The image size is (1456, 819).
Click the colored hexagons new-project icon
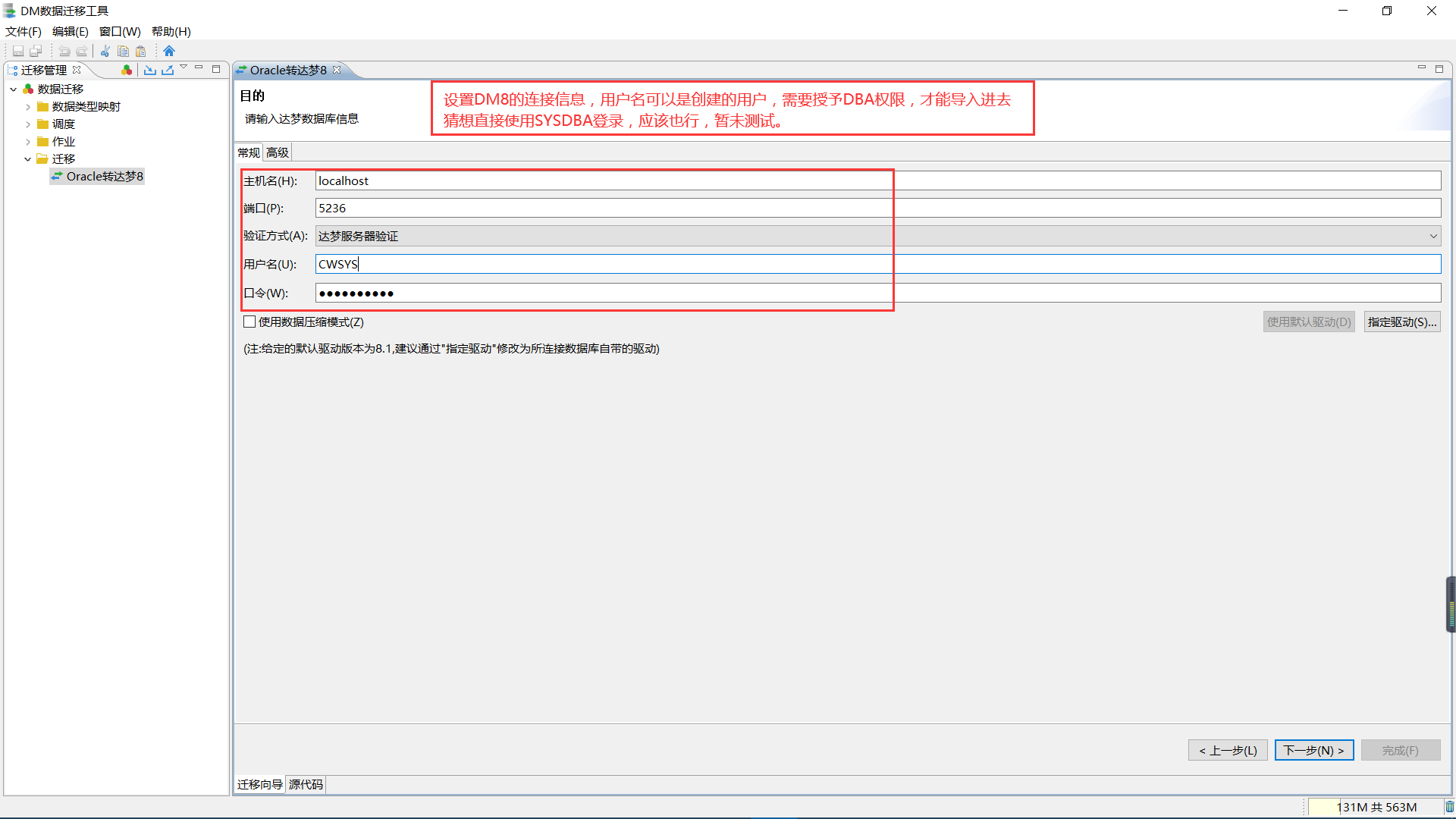[x=127, y=70]
